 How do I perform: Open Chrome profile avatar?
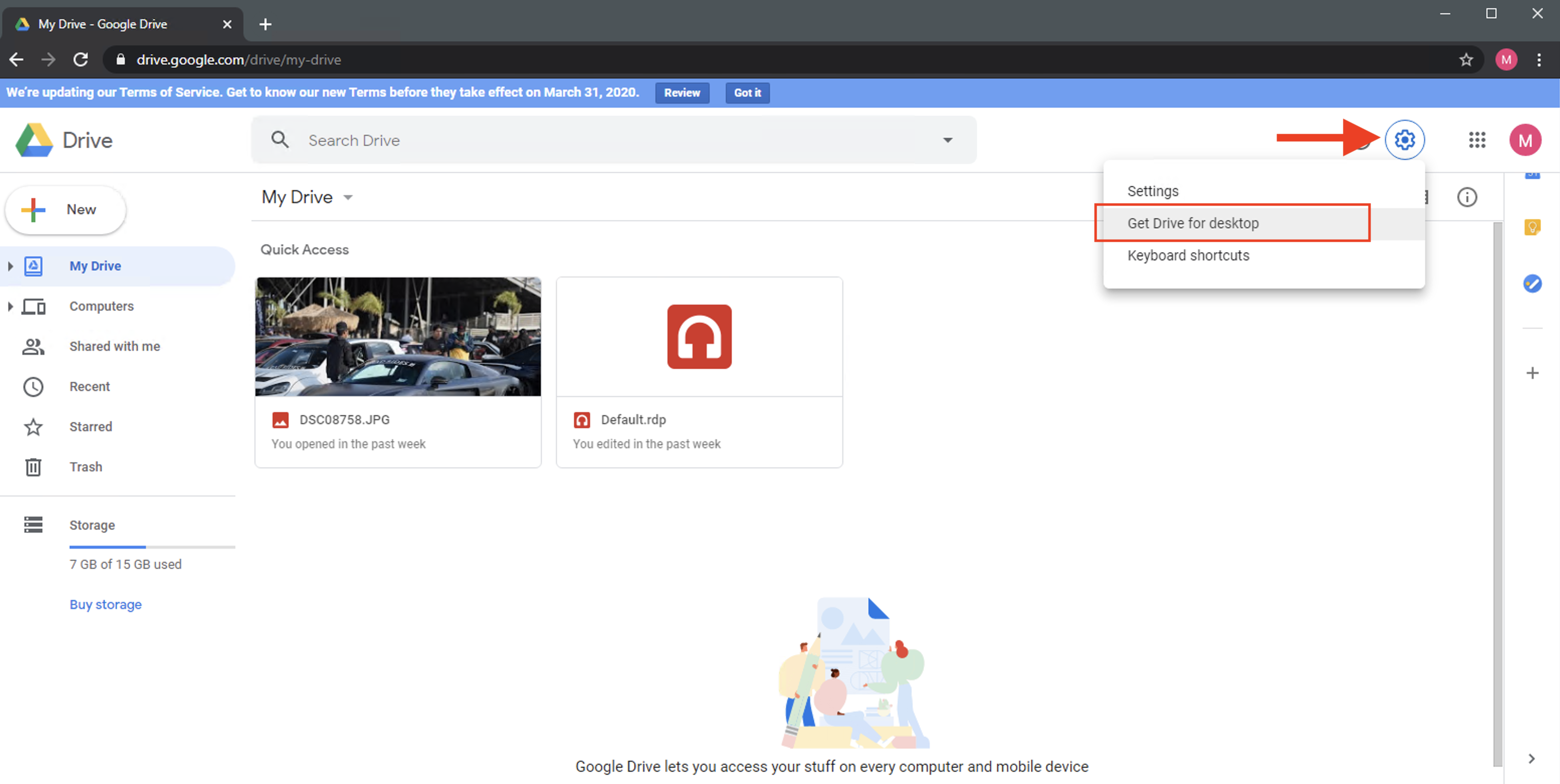point(1506,59)
